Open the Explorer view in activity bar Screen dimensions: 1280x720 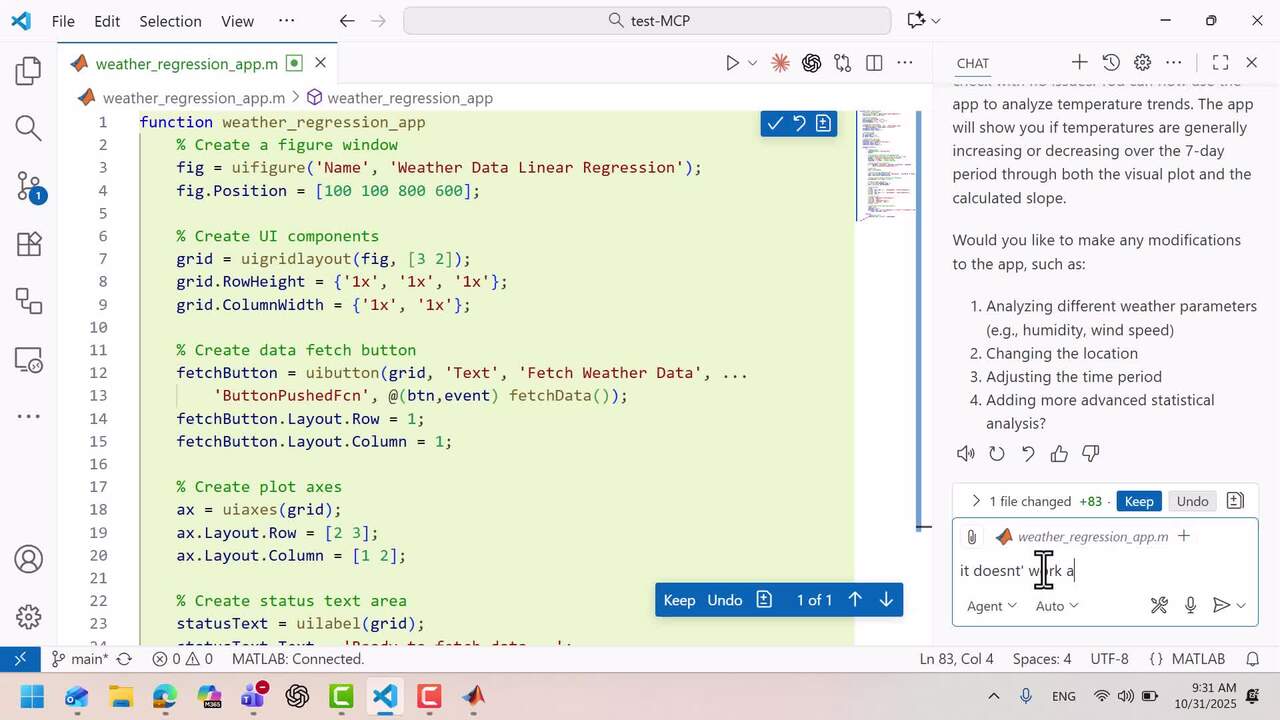click(x=28, y=71)
